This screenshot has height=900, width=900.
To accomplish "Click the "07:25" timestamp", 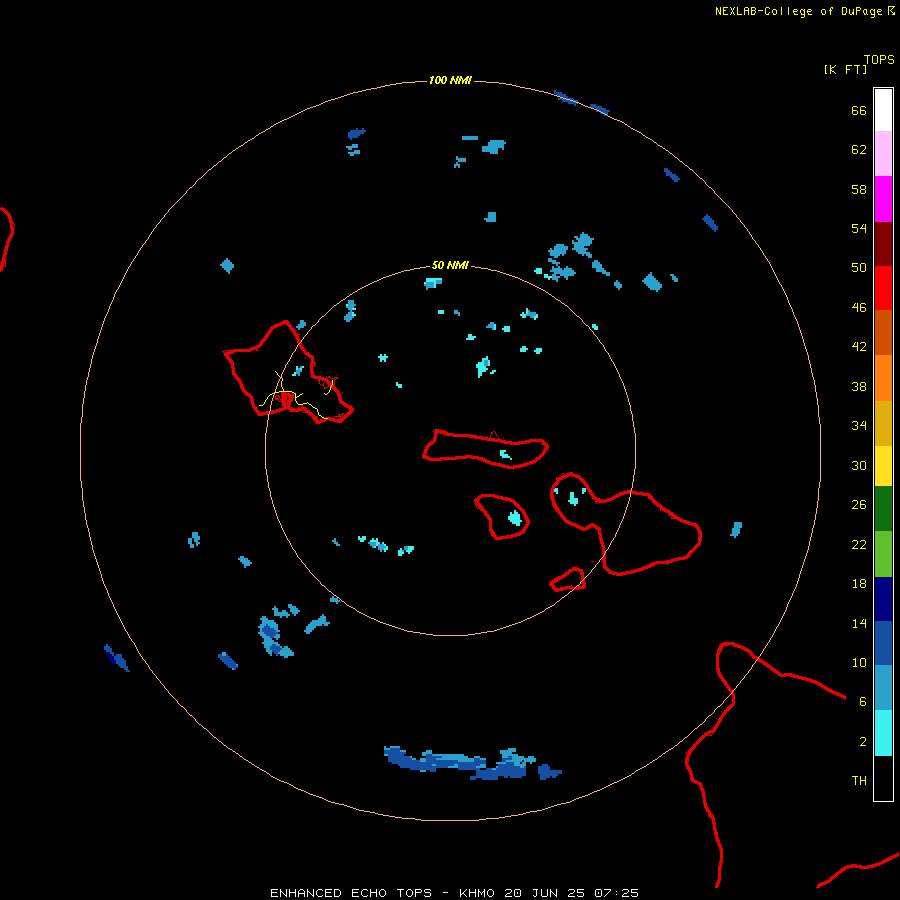I will coord(616,893).
